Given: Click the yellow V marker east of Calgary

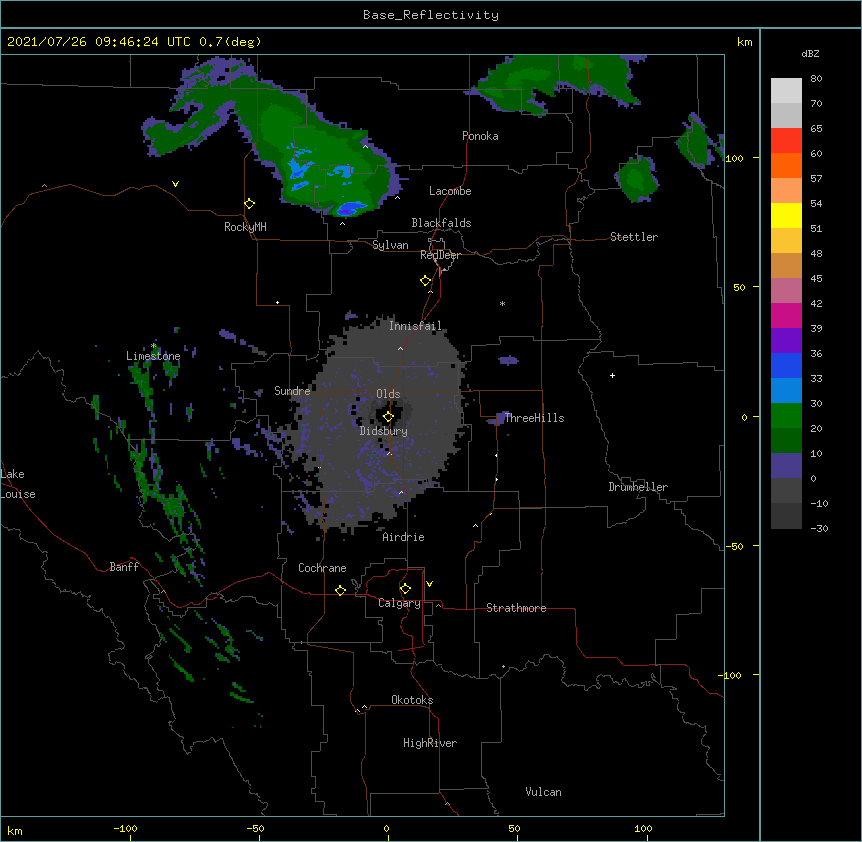Looking at the screenshot, I should coord(429,584).
